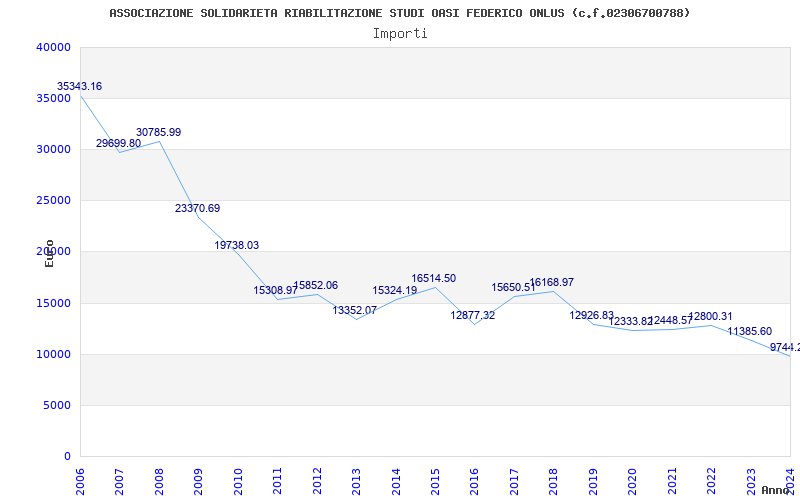This screenshot has height=500, width=800.
Task: Select data label 15308.97
Action: click(276, 290)
